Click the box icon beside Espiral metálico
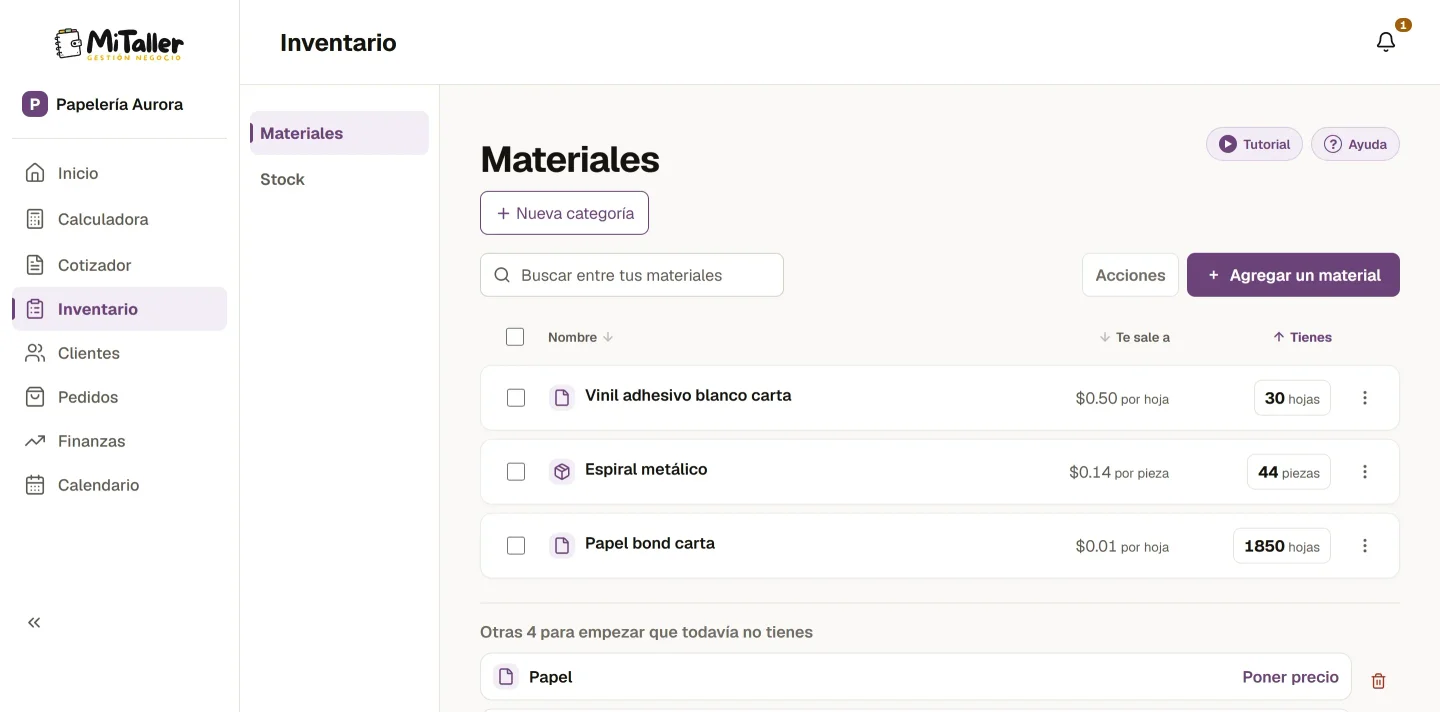The height and width of the screenshot is (712, 1440). pyautogui.click(x=562, y=472)
